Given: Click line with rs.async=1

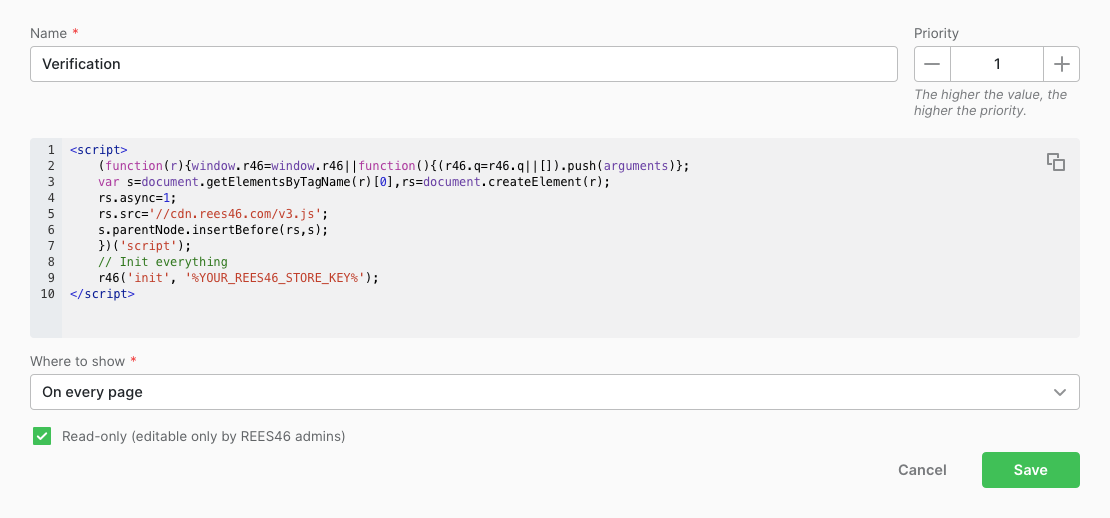Looking at the screenshot, I should (138, 198).
